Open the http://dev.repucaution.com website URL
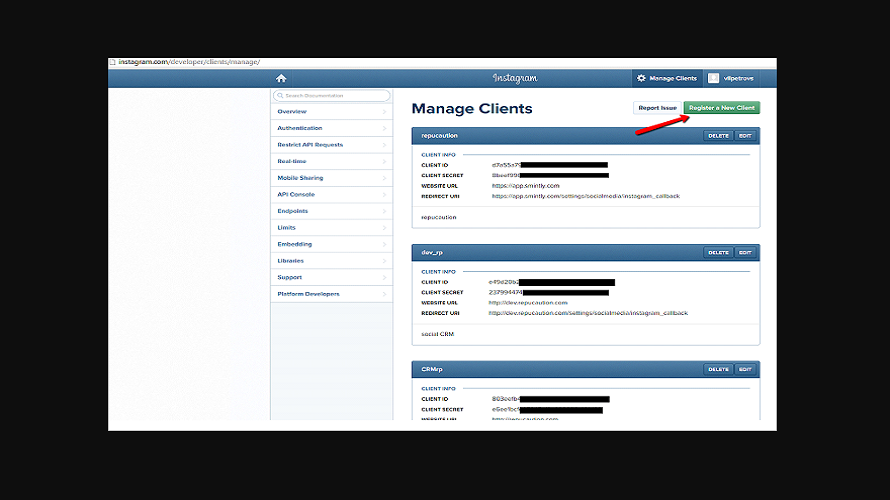The height and width of the screenshot is (500, 890). pyautogui.click(x=528, y=302)
